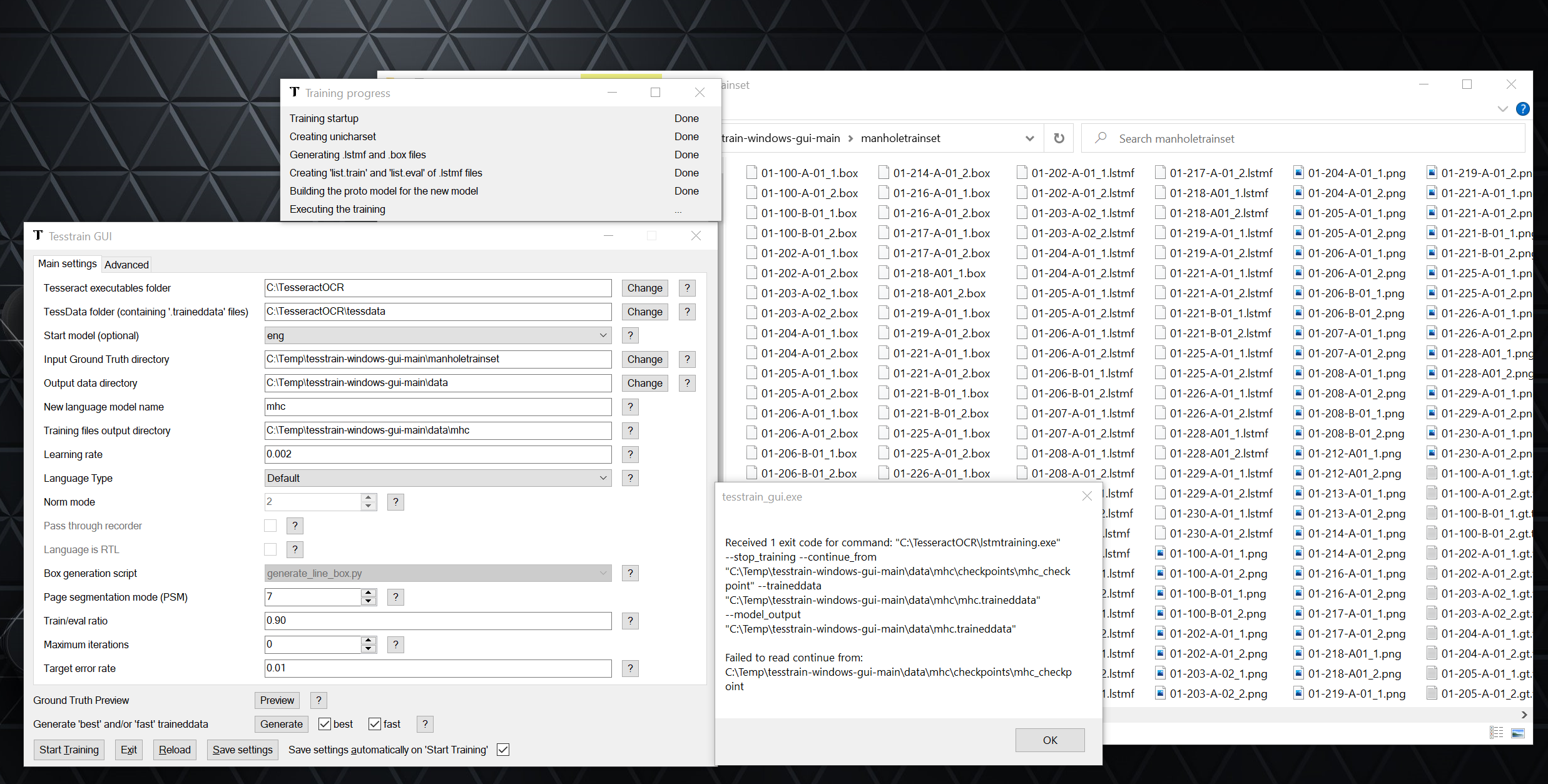Open the Language Type dropdown
Screen dimensions: 1548x784
coord(438,478)
